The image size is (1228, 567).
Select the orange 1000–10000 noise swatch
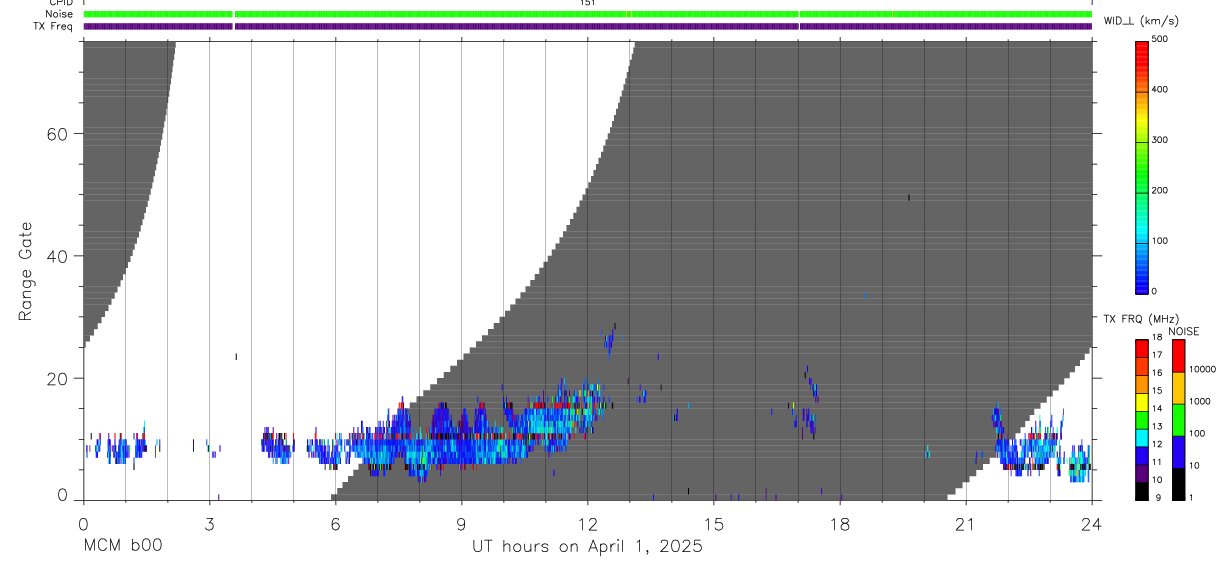point(1178,388)
